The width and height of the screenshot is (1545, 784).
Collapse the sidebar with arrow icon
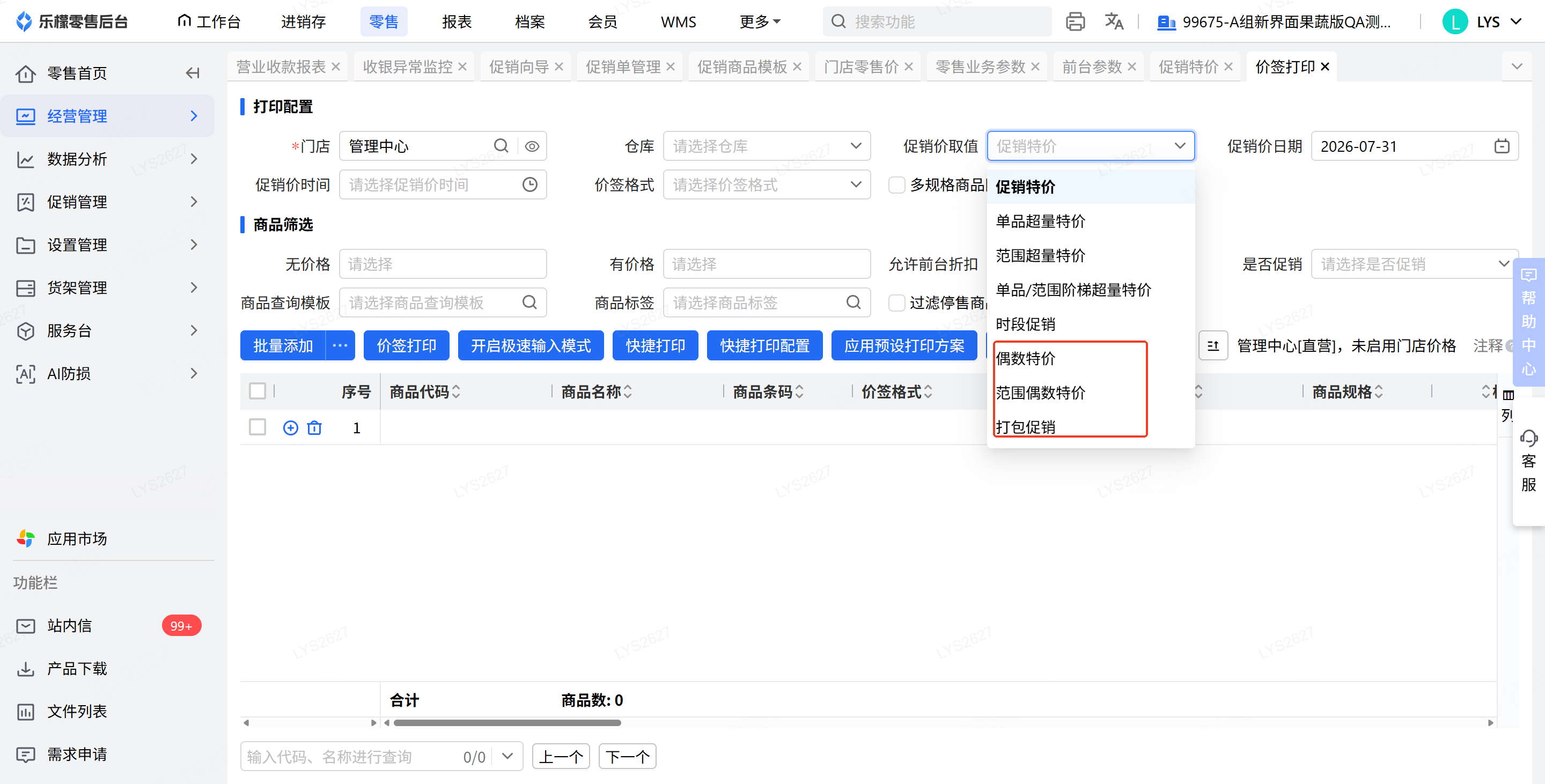(x=193, y=73)
